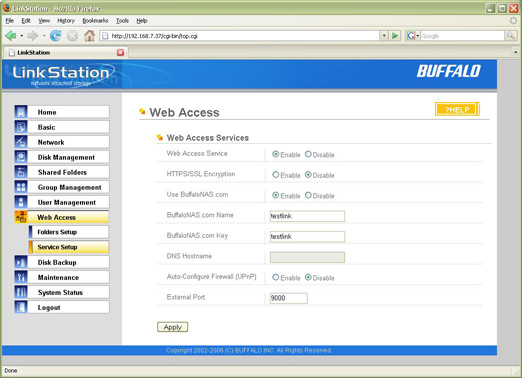Open Disk Management via its icon
Viewport: 522px width, 378px height.
[x=21, y=157]
